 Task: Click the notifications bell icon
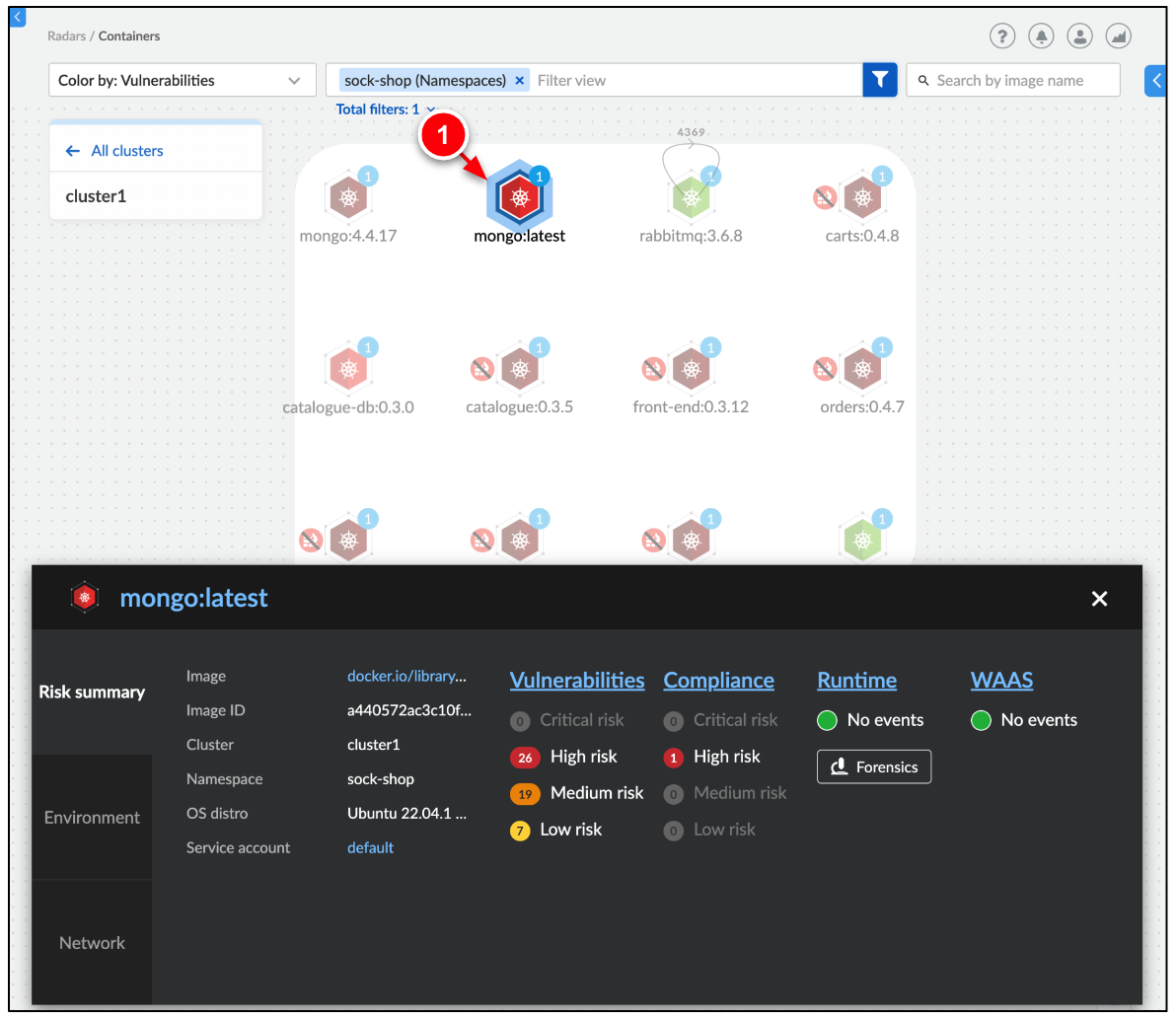(1041, 36)
